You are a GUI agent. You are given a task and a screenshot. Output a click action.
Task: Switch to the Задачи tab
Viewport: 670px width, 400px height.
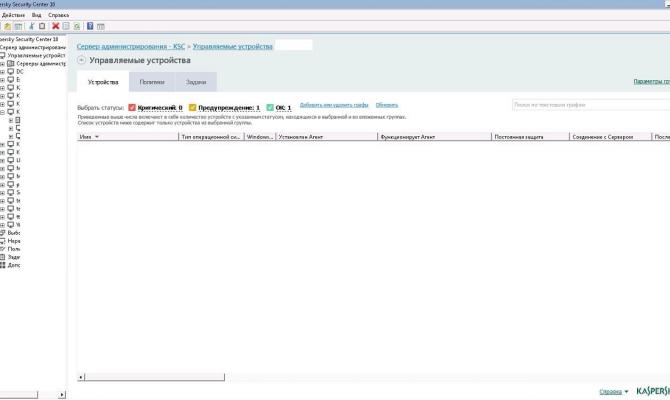click(x=196, y=82)
